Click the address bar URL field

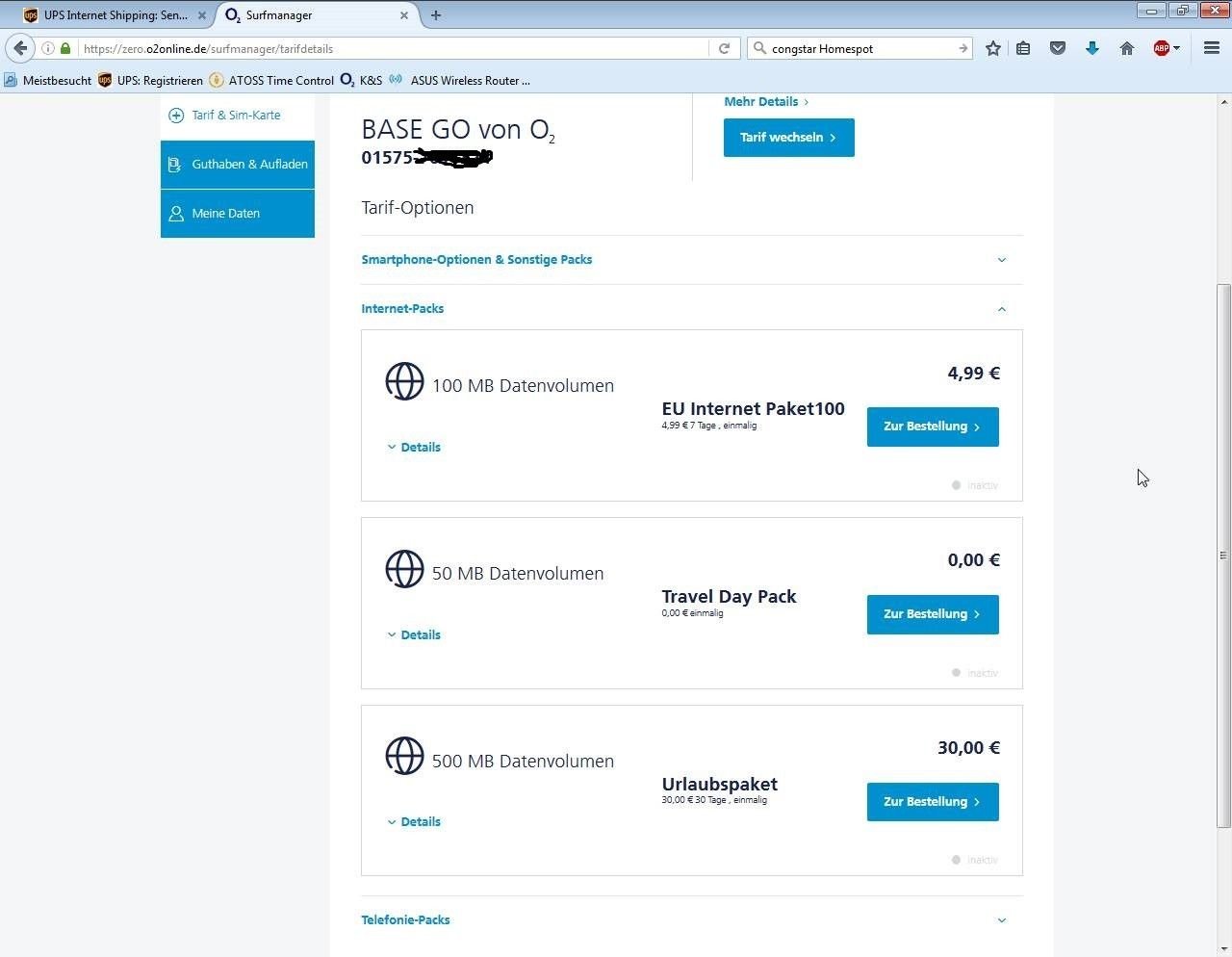pos(395,48)
